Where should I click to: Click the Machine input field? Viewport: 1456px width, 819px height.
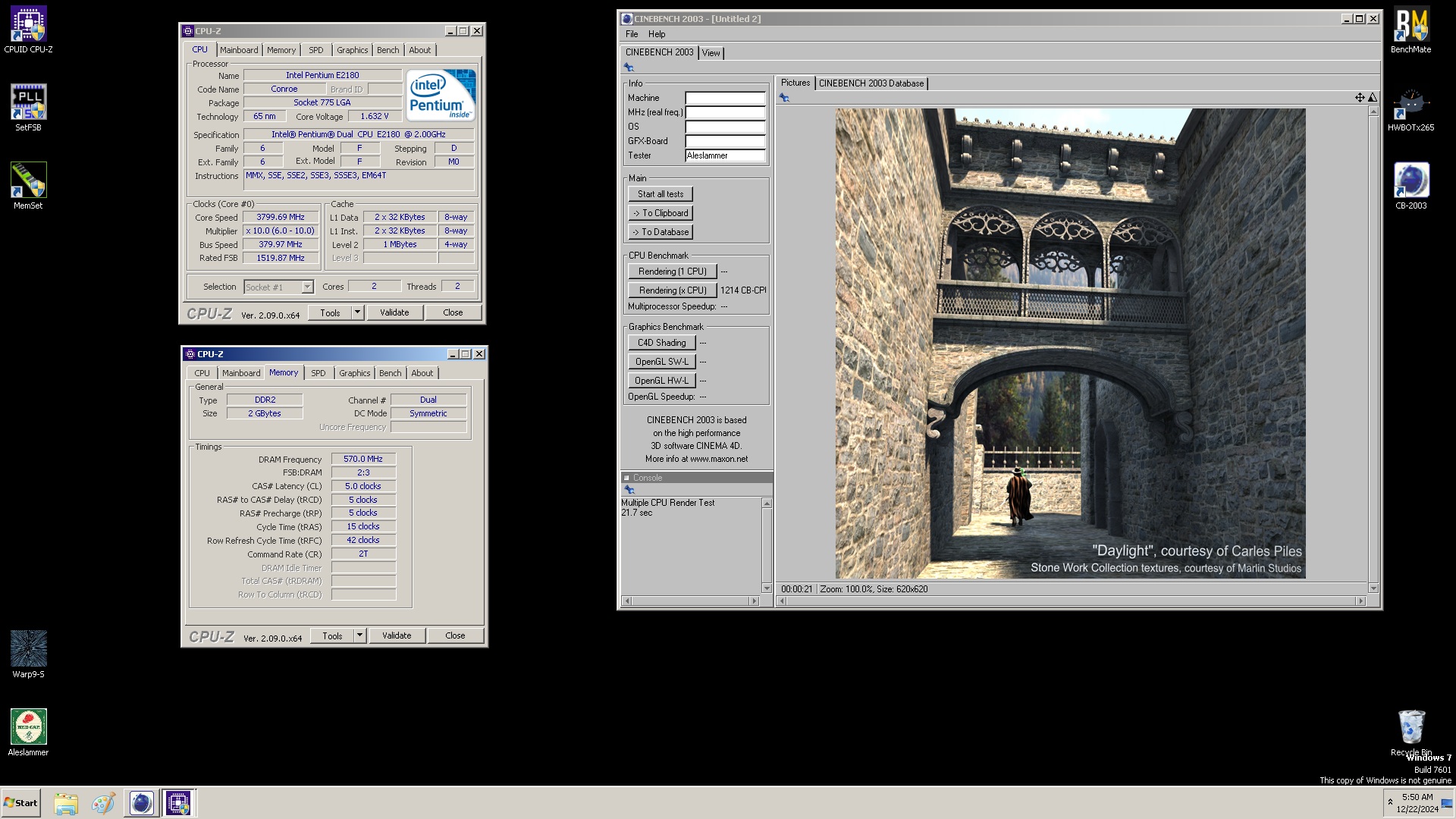[x=726, y=98]
